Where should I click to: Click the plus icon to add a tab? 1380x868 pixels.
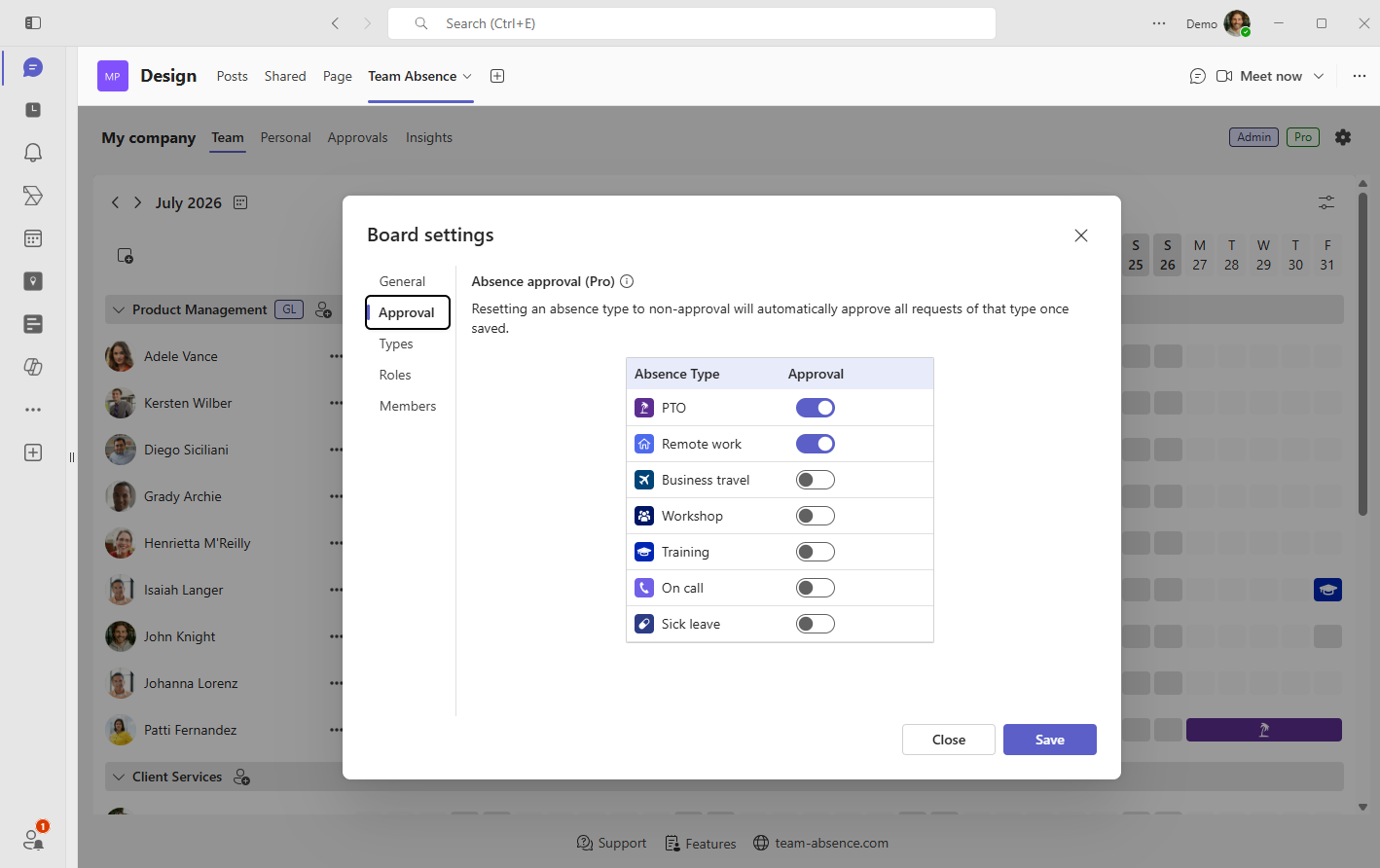(497, 76)
